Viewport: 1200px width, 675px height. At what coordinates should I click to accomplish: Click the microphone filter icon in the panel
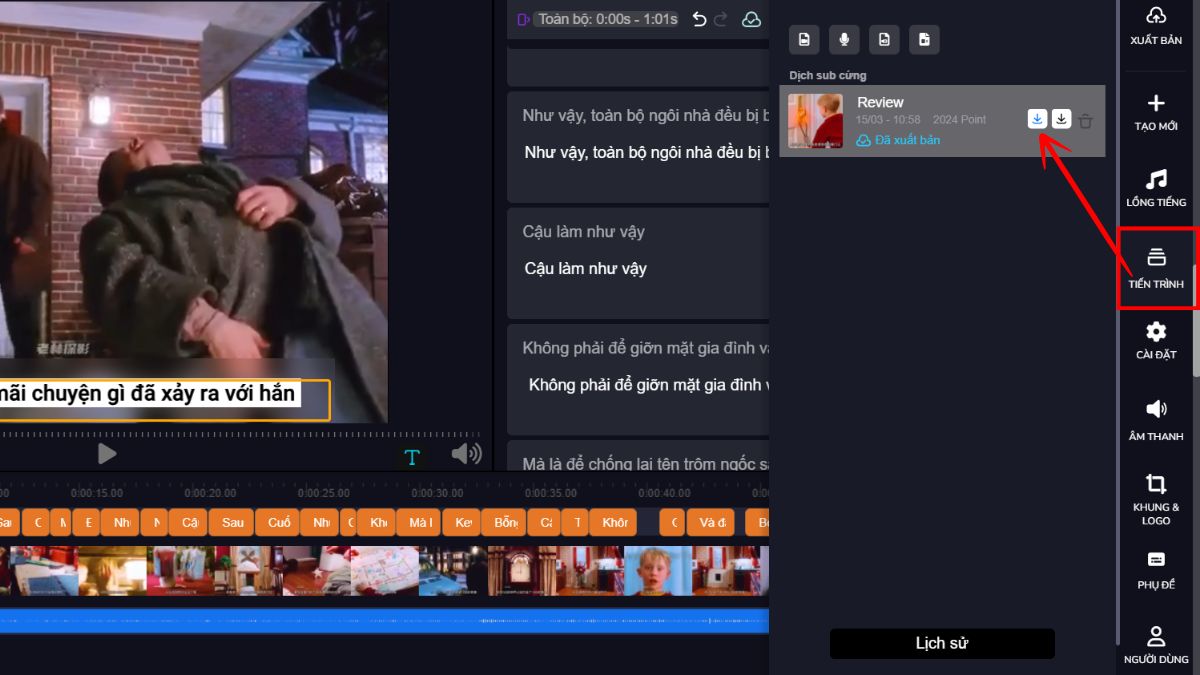844,39
